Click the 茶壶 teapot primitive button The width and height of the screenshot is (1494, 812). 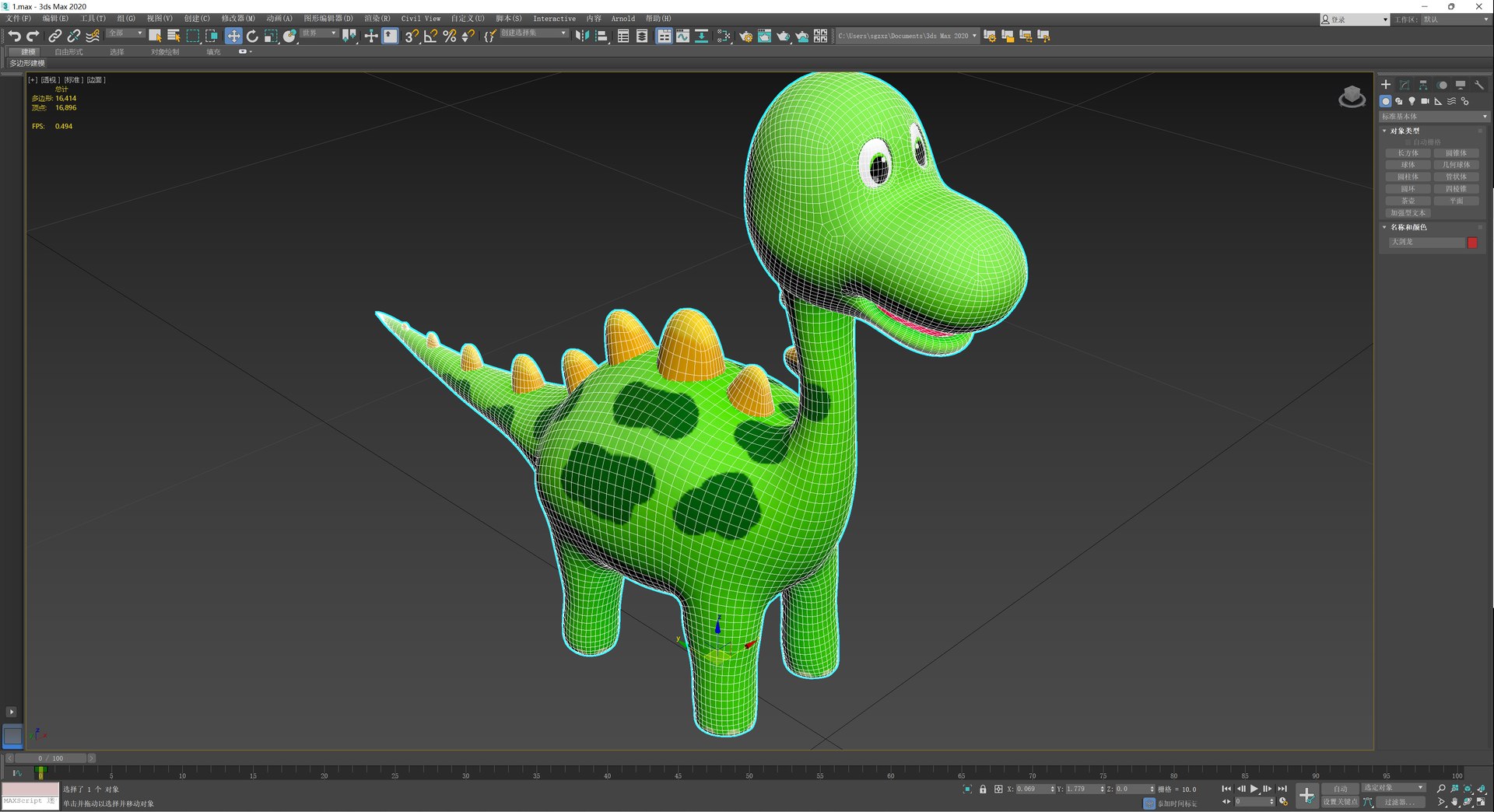[x=1408, y=201]
